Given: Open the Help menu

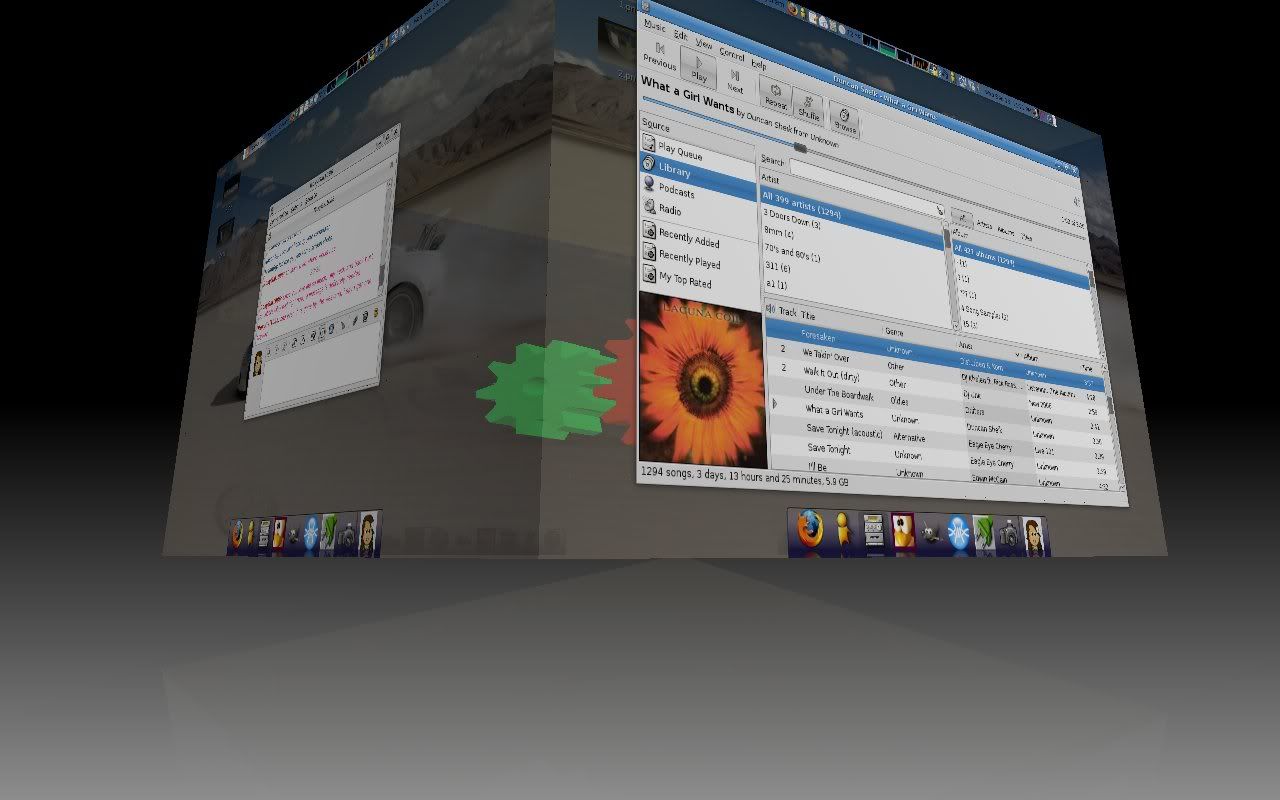Looking at the screenshot, I should pos(759,64).
